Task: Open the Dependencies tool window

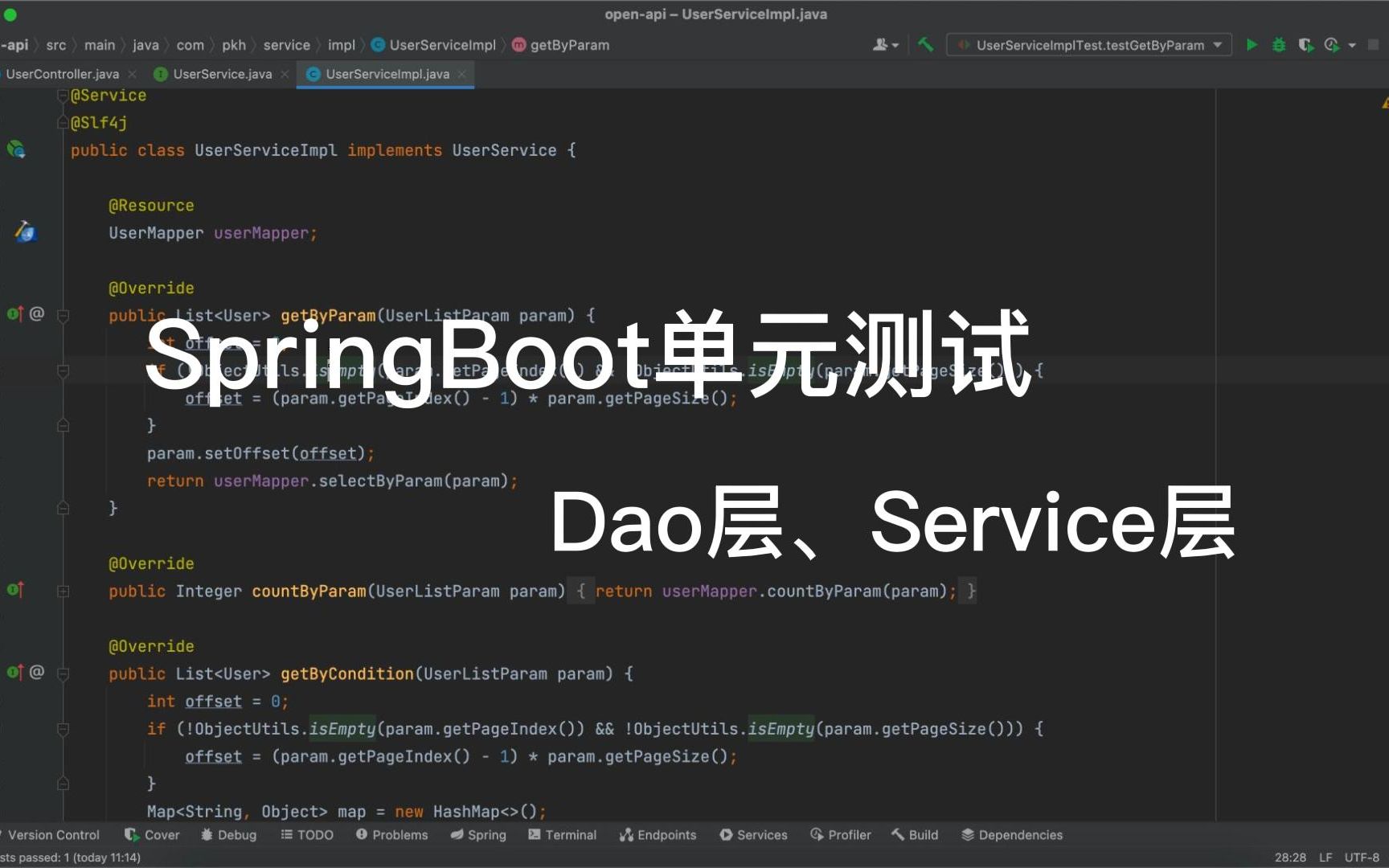Action: (1012, 835)
